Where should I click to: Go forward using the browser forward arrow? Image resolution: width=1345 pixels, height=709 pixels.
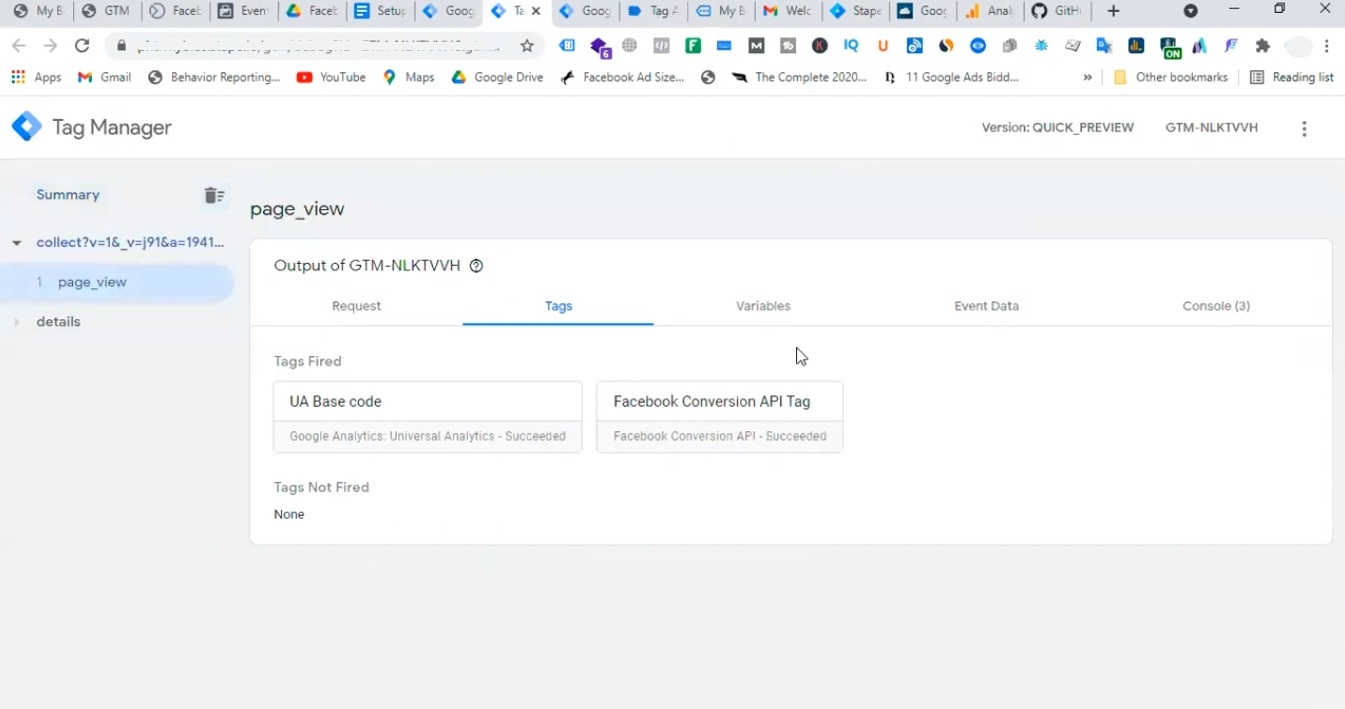click(50, 46)
